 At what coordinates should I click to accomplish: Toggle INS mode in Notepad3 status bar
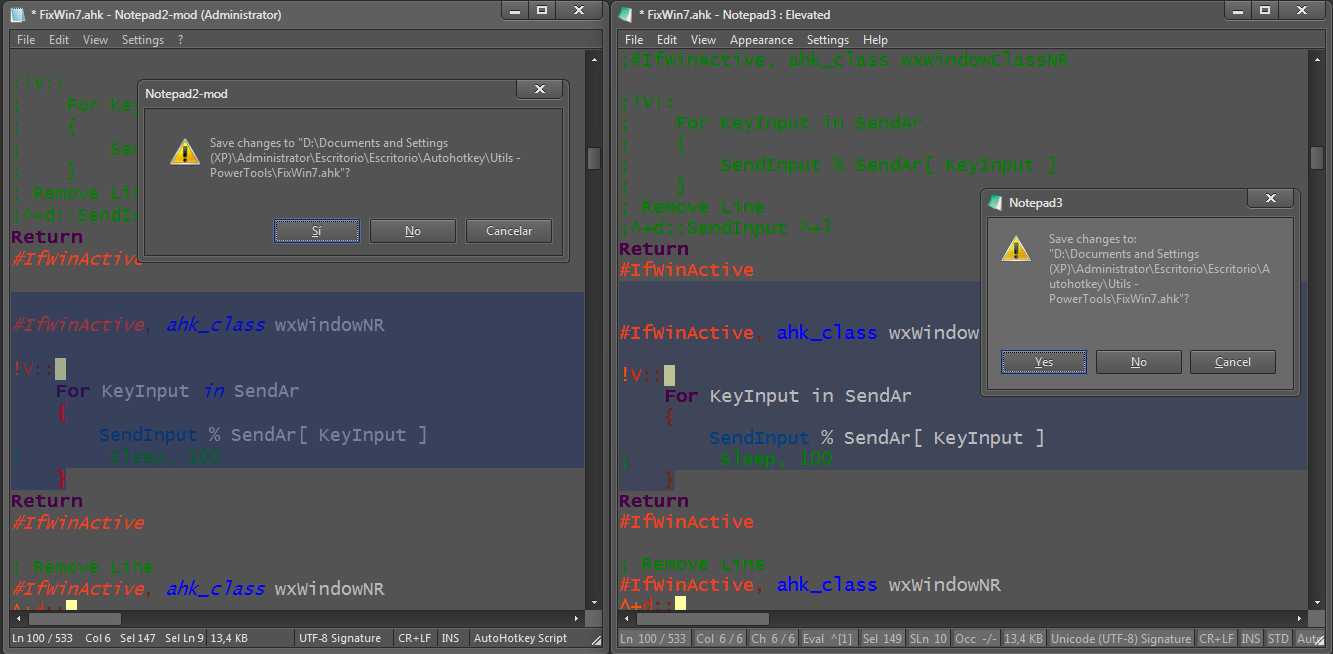(1251, 639)
